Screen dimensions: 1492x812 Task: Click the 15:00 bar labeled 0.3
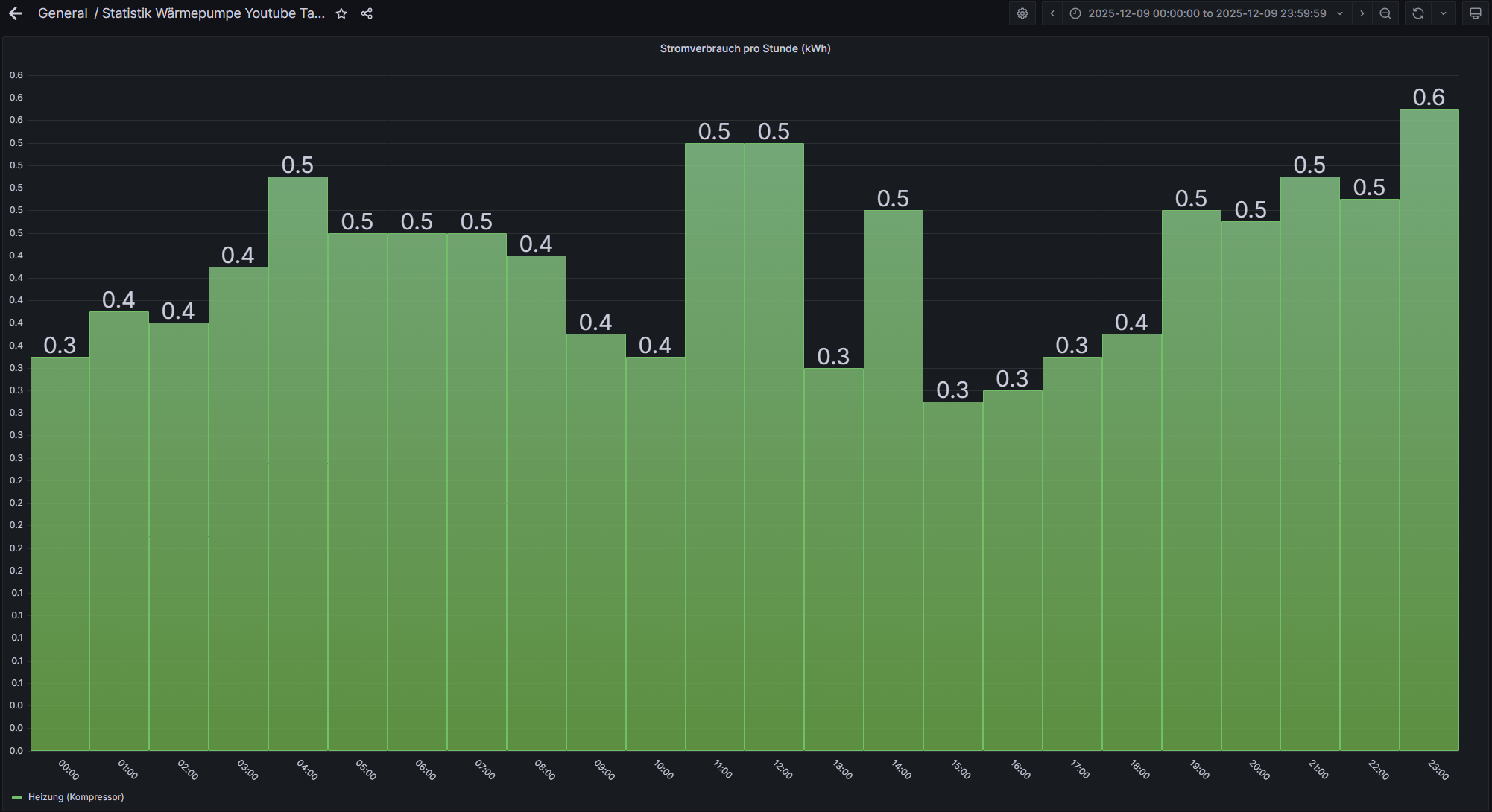pyautogui.click(x=952, y=574)
